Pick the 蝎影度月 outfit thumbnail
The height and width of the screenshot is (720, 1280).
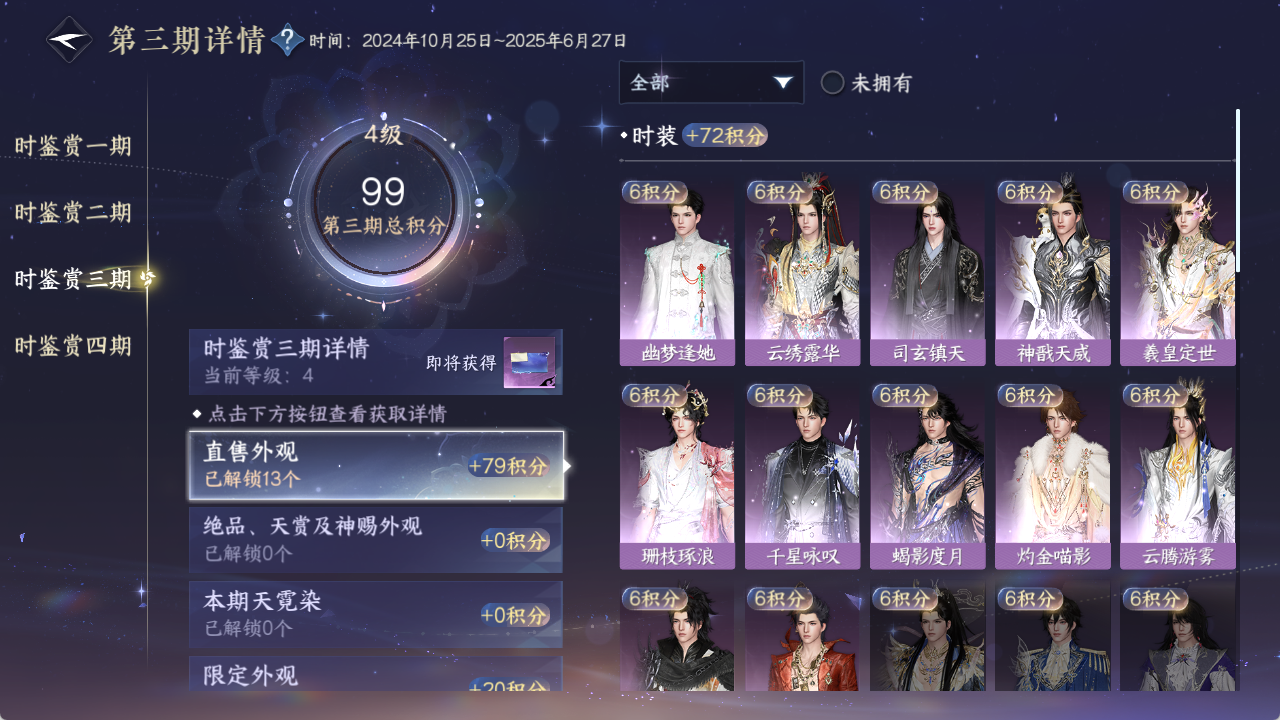(x=927, y=476)
